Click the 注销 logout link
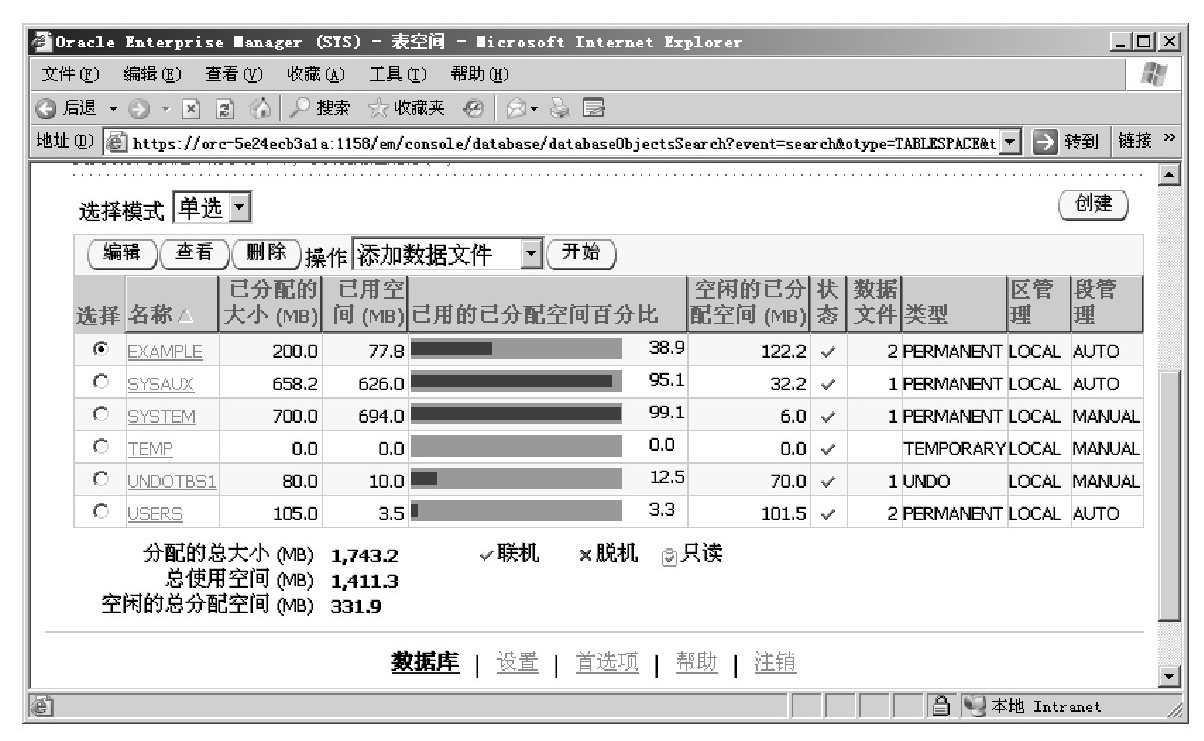The width and height of the screenshot is (1204, 741). click(x=775, y=662)
